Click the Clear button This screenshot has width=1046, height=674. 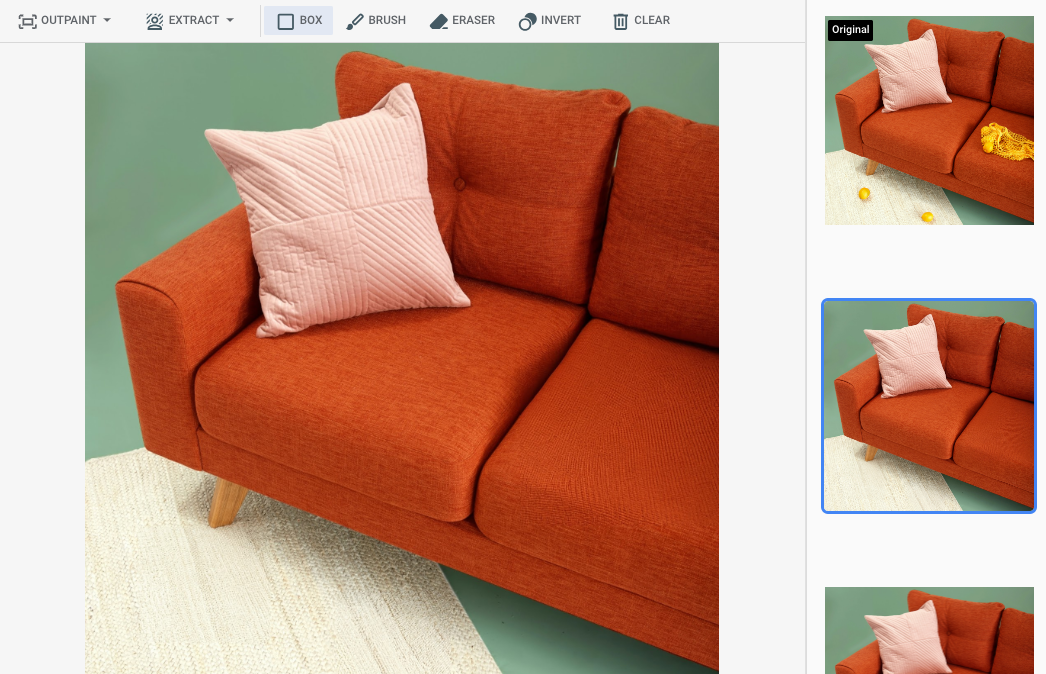pos(640,20)
